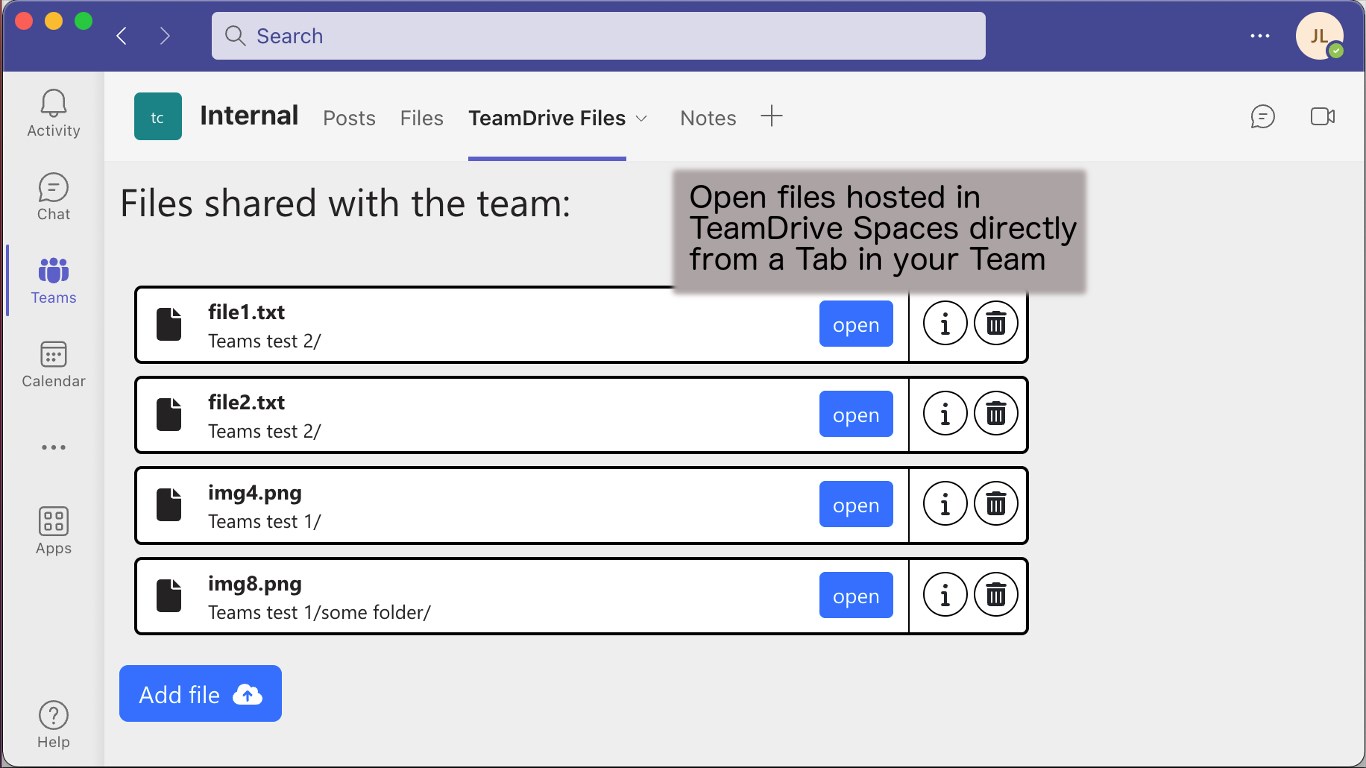Open img4.png with the open button

pyautogui.click(x=856, y=504)
